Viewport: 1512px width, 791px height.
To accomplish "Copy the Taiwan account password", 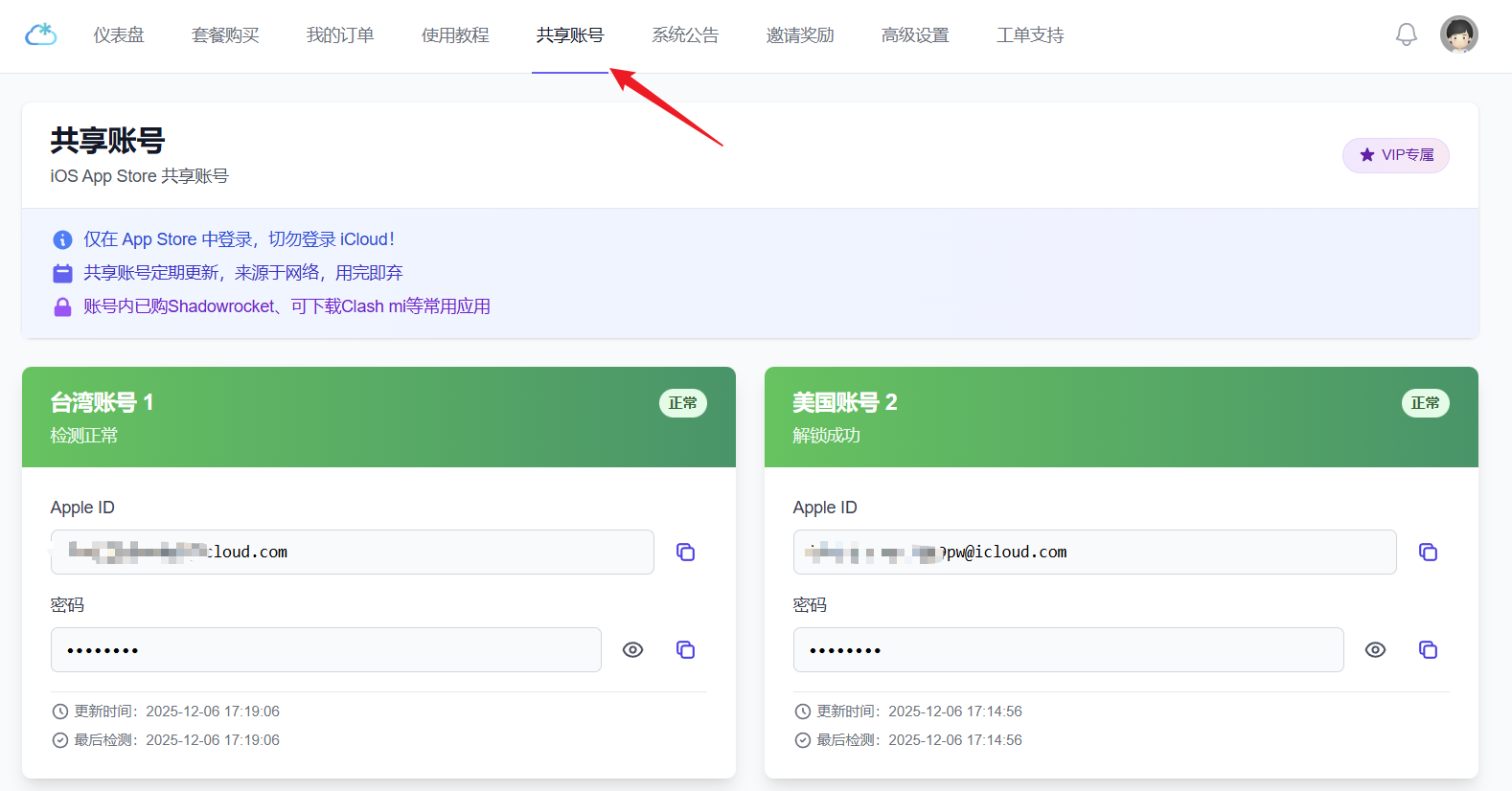I will (685, 650).
